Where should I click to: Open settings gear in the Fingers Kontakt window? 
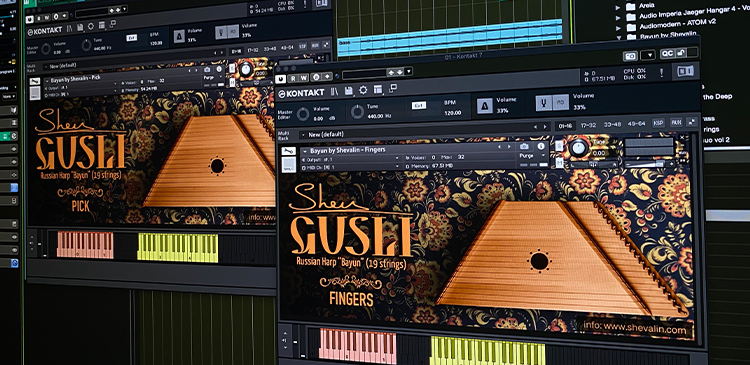click(364, 90)
